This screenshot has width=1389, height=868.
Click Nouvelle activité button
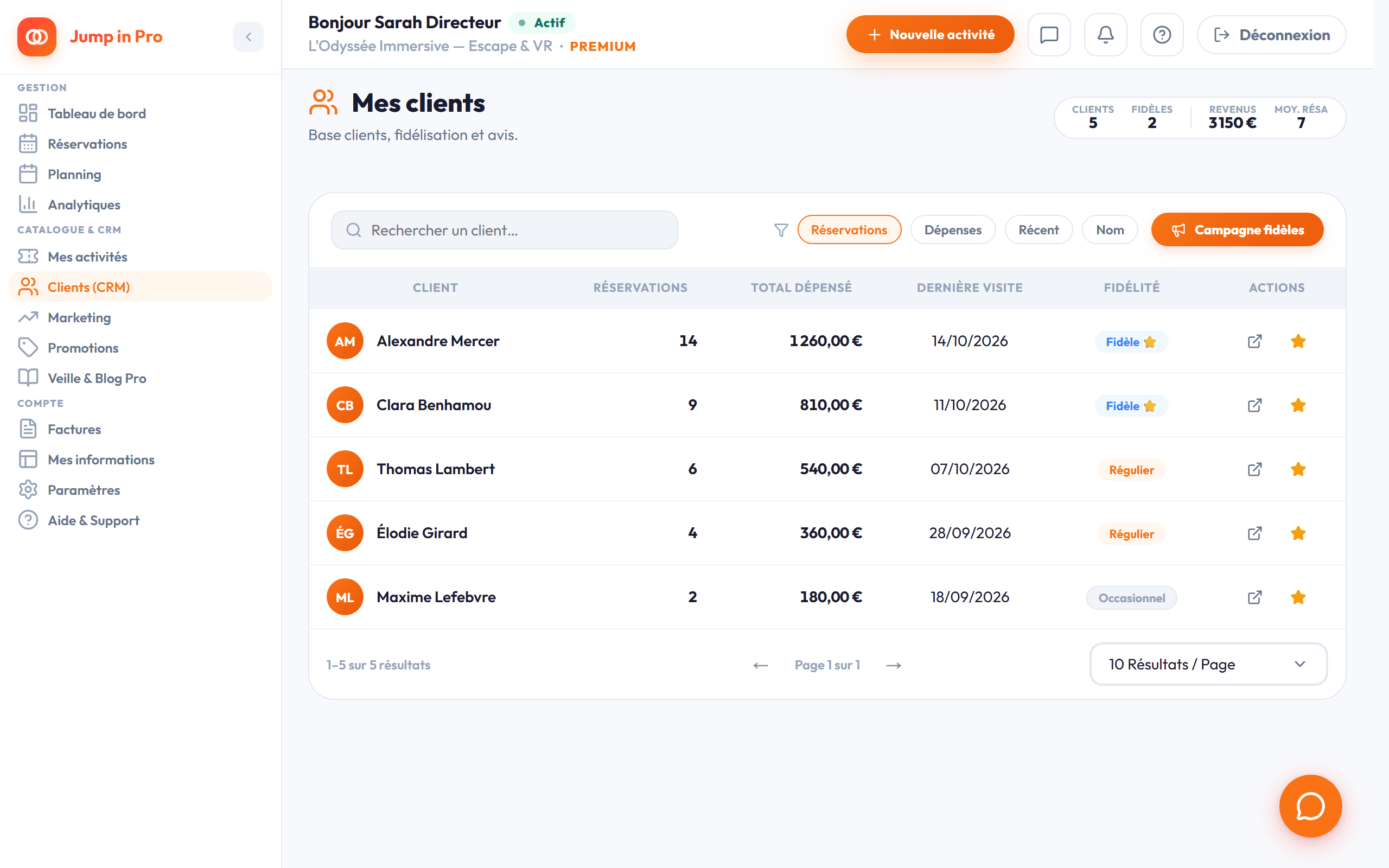point(930,35)
